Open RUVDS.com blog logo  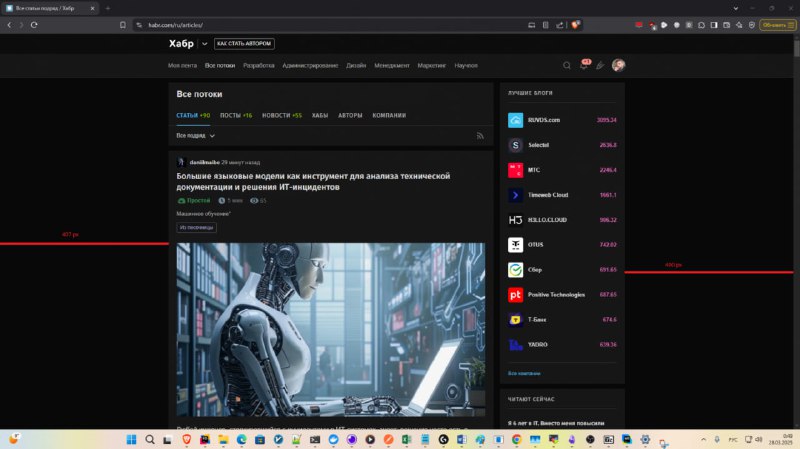pyautogui.click(x=515, y=120)
